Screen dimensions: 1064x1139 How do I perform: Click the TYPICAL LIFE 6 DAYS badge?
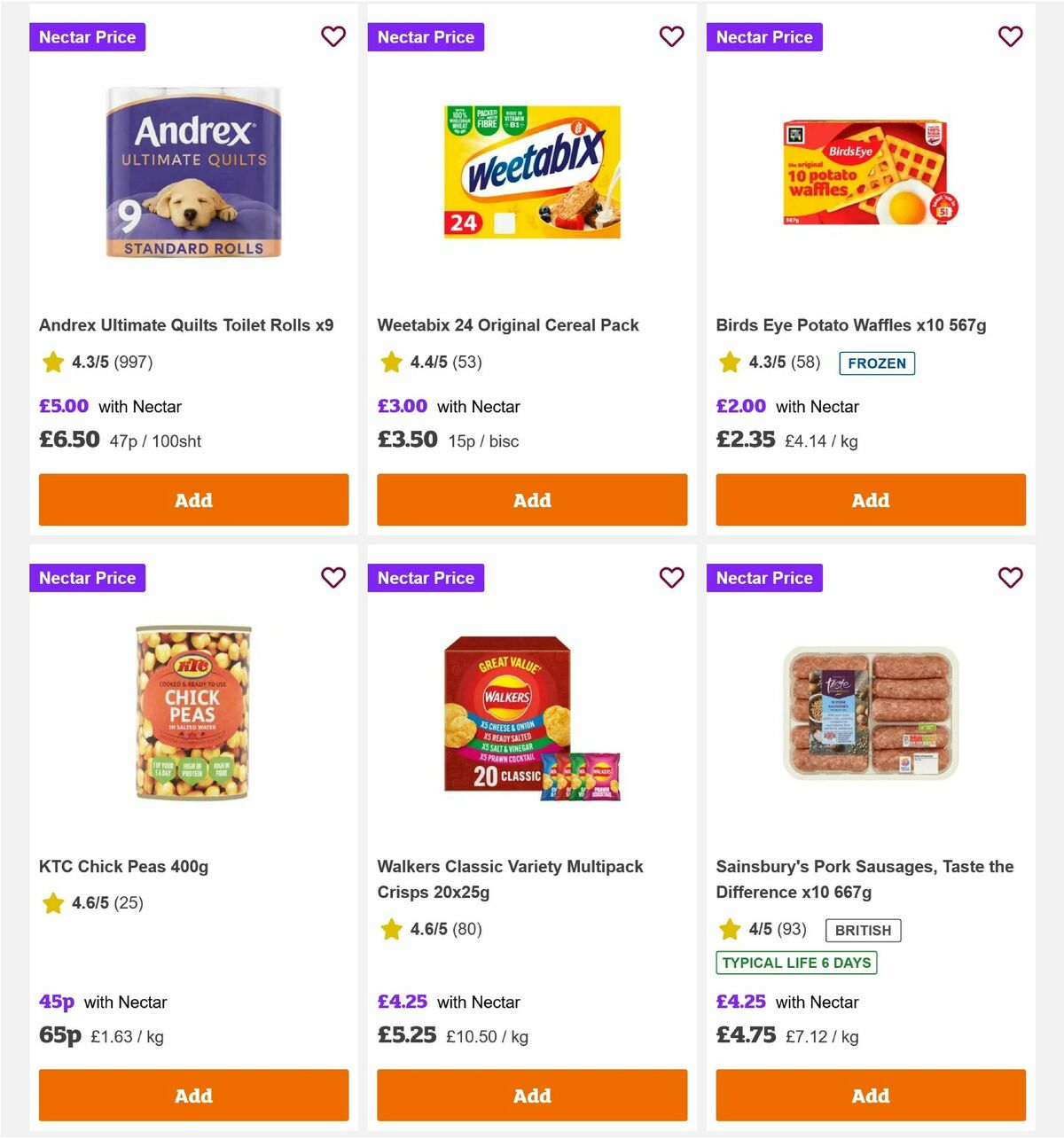coord(796,962)
